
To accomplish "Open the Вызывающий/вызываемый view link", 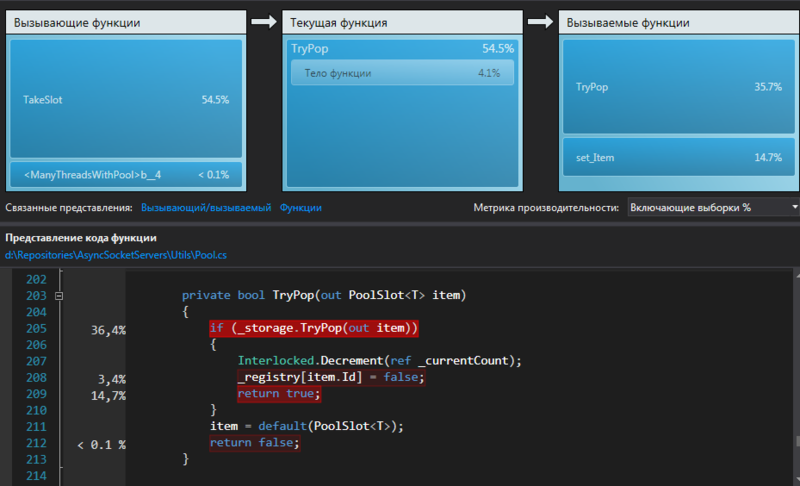I will tap(205, 207).
